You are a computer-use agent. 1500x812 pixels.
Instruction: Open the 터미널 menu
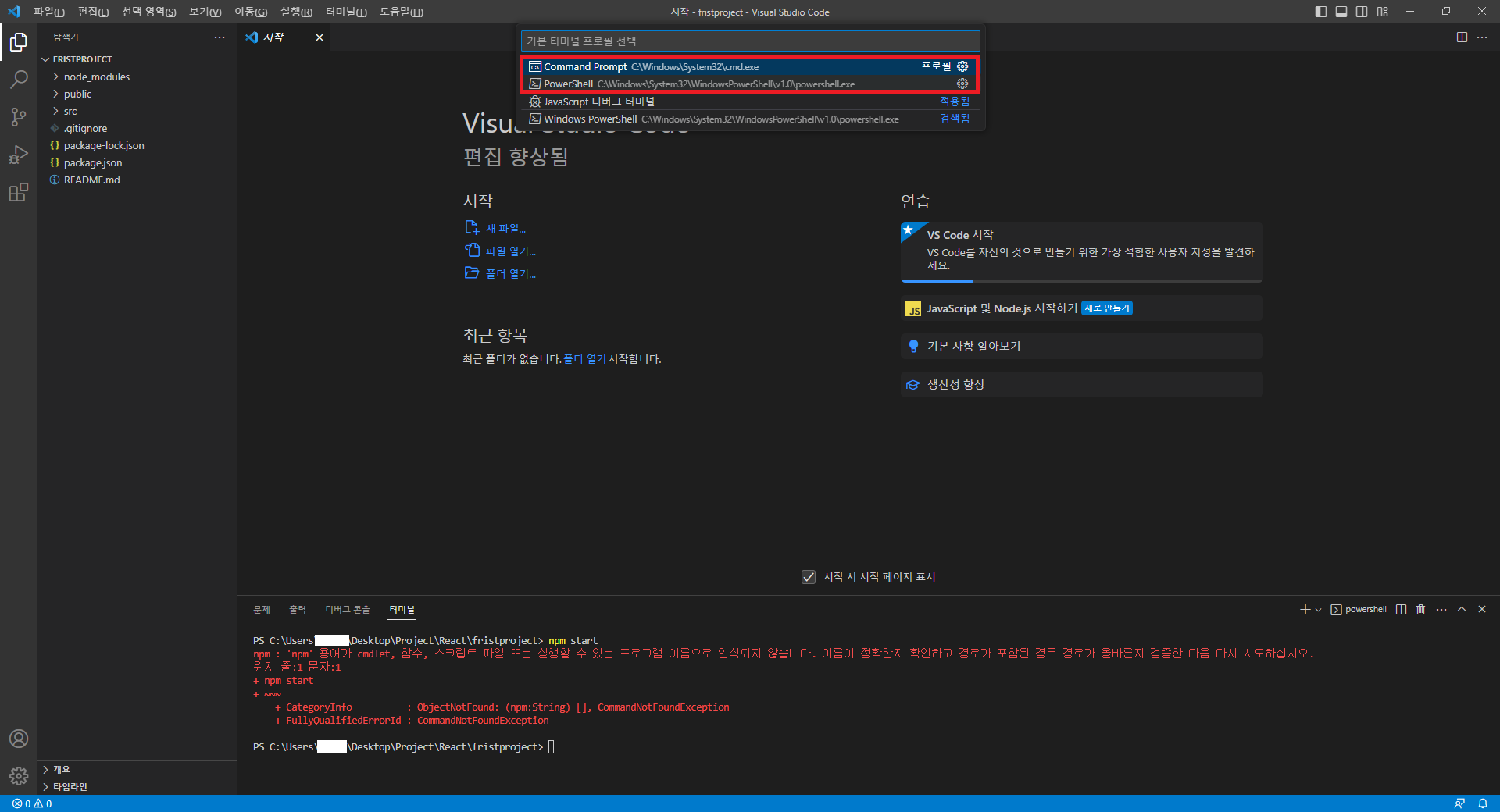pos(346,12)
